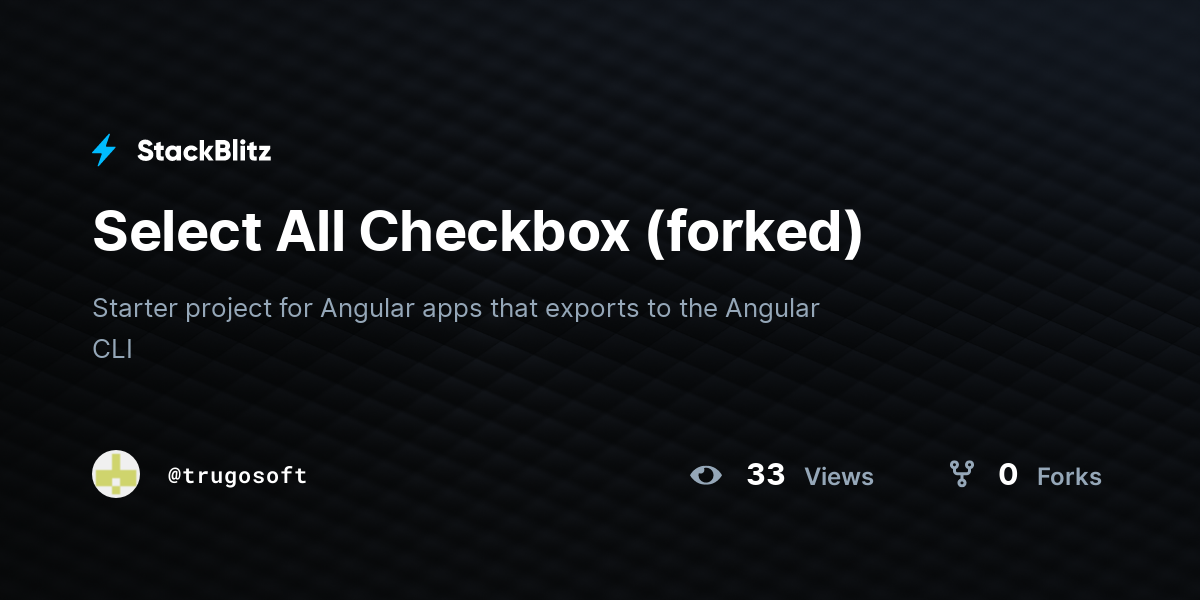Click the Select All Checkbox (forked) title
The width and height of the screenshot is (1200, 600).
pos(477,232)
